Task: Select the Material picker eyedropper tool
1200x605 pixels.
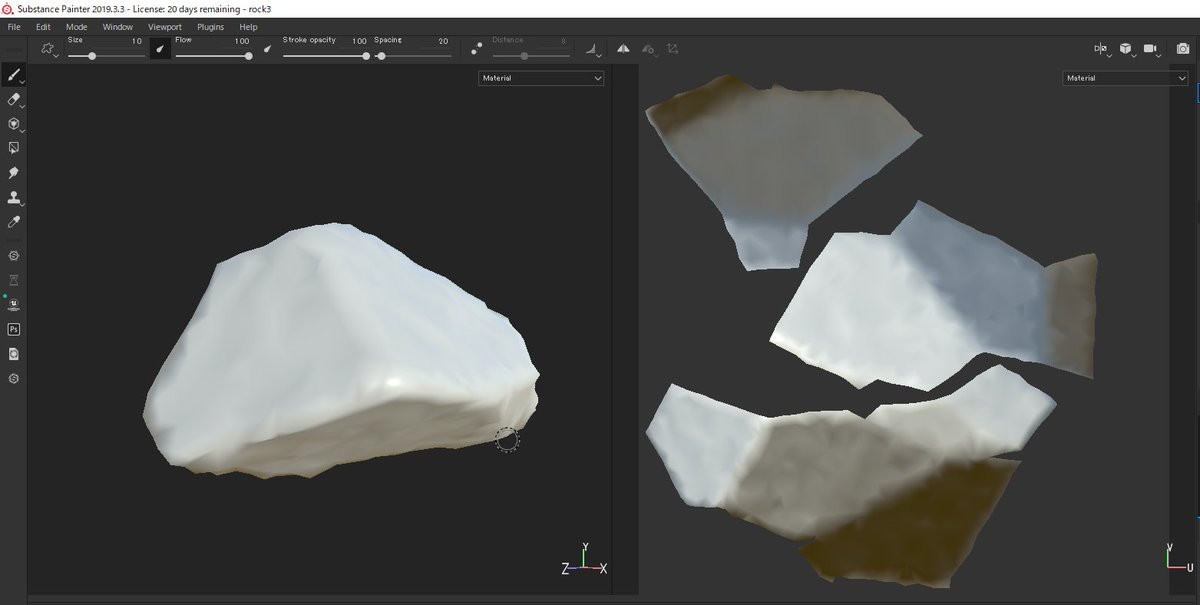Action: coord(13,221)
